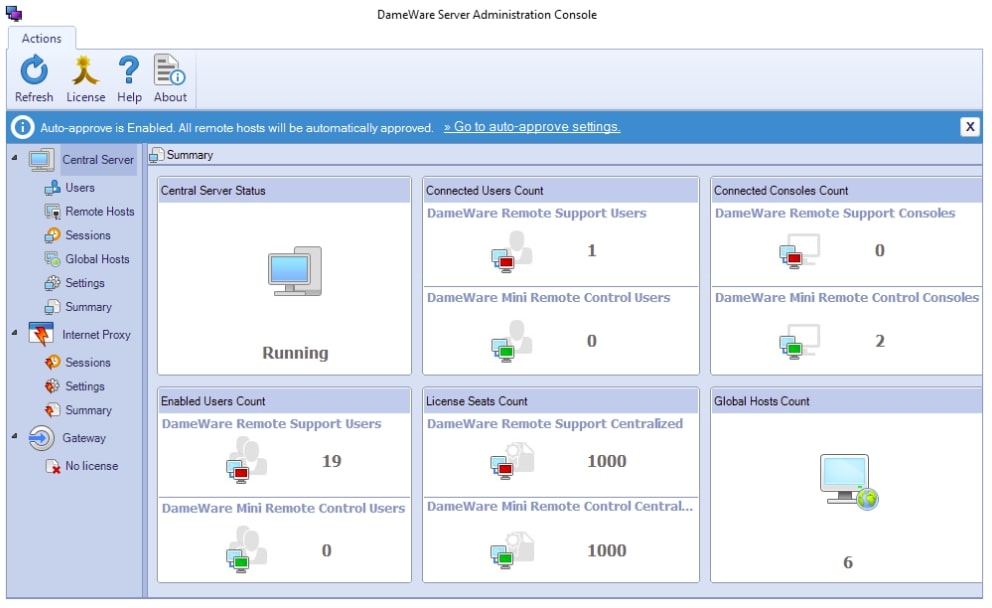Click enabled Remote Support Users count 19

pyautogui.click(x=332, y=461)
